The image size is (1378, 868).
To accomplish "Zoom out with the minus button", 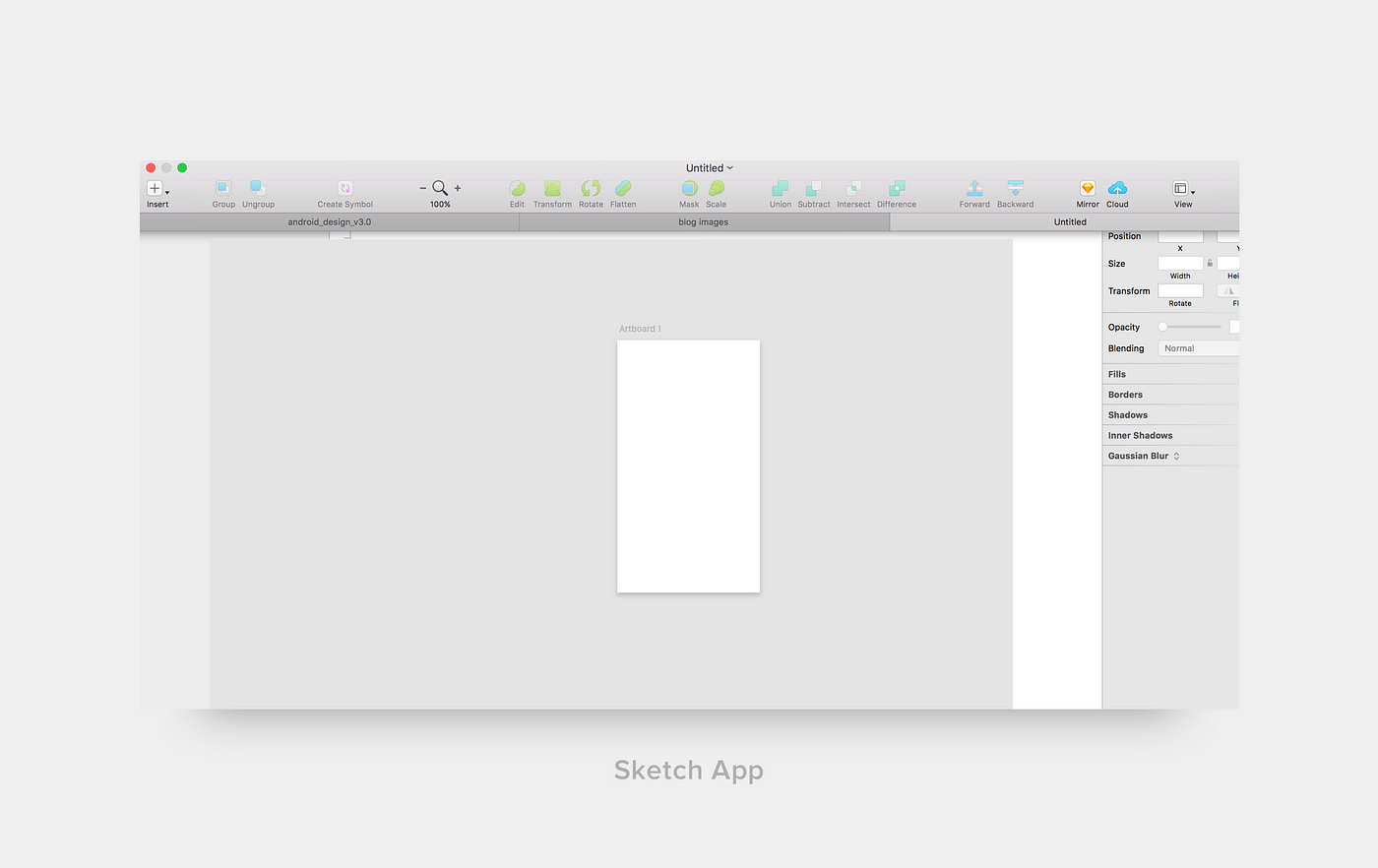I will 423,188.
